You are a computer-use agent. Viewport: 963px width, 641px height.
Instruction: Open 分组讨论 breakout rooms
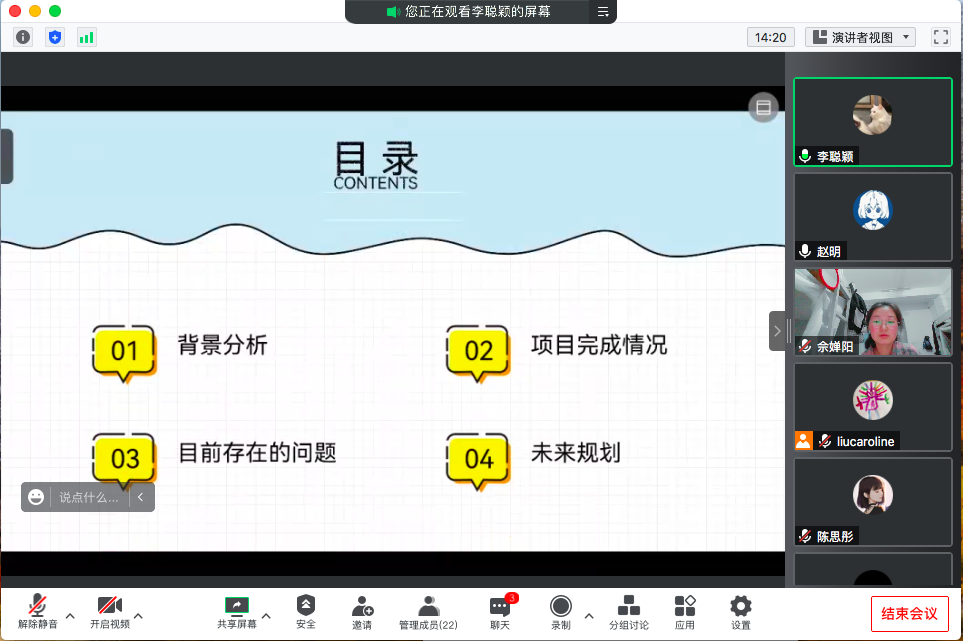coord(629,612)
